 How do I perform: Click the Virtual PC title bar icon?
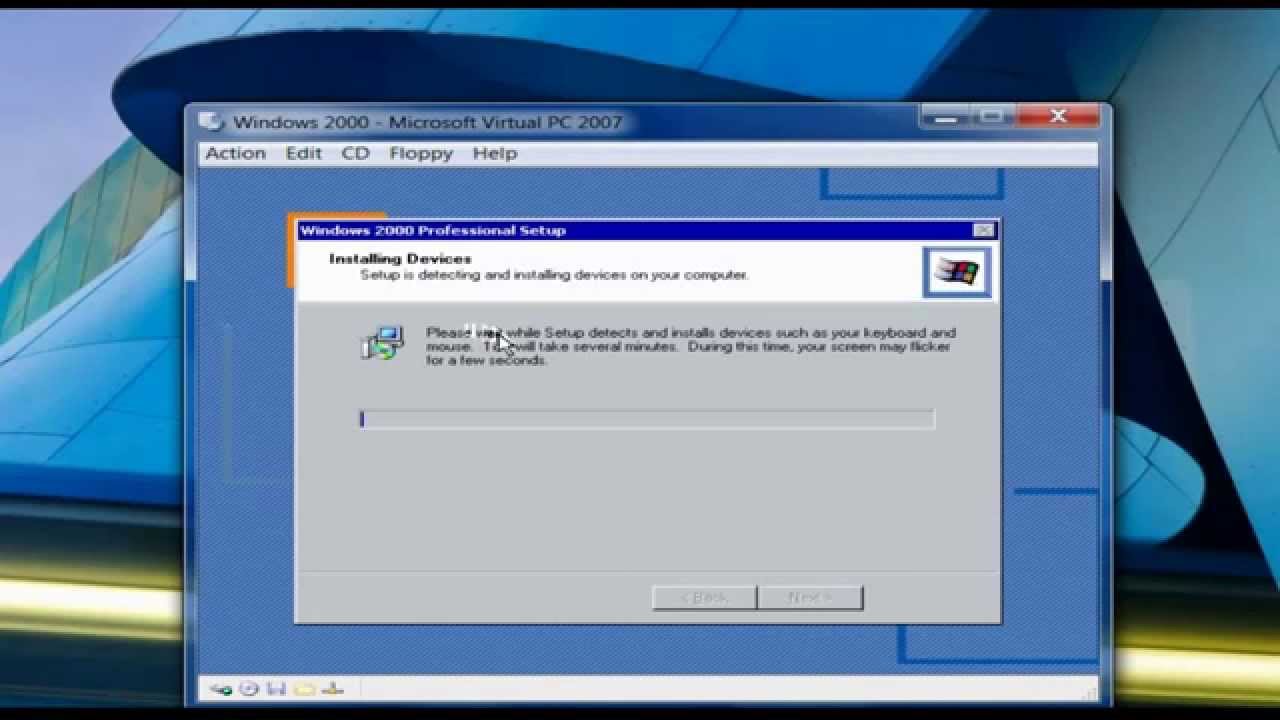(x=210, y=122)
